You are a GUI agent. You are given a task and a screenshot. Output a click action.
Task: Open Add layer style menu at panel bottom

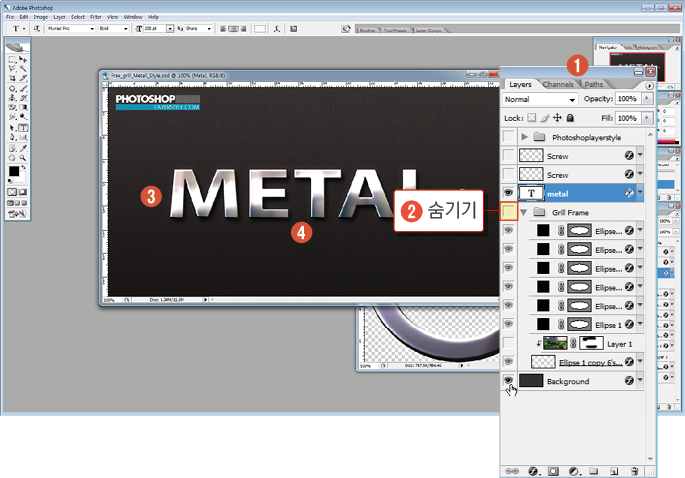click(534, 471)
